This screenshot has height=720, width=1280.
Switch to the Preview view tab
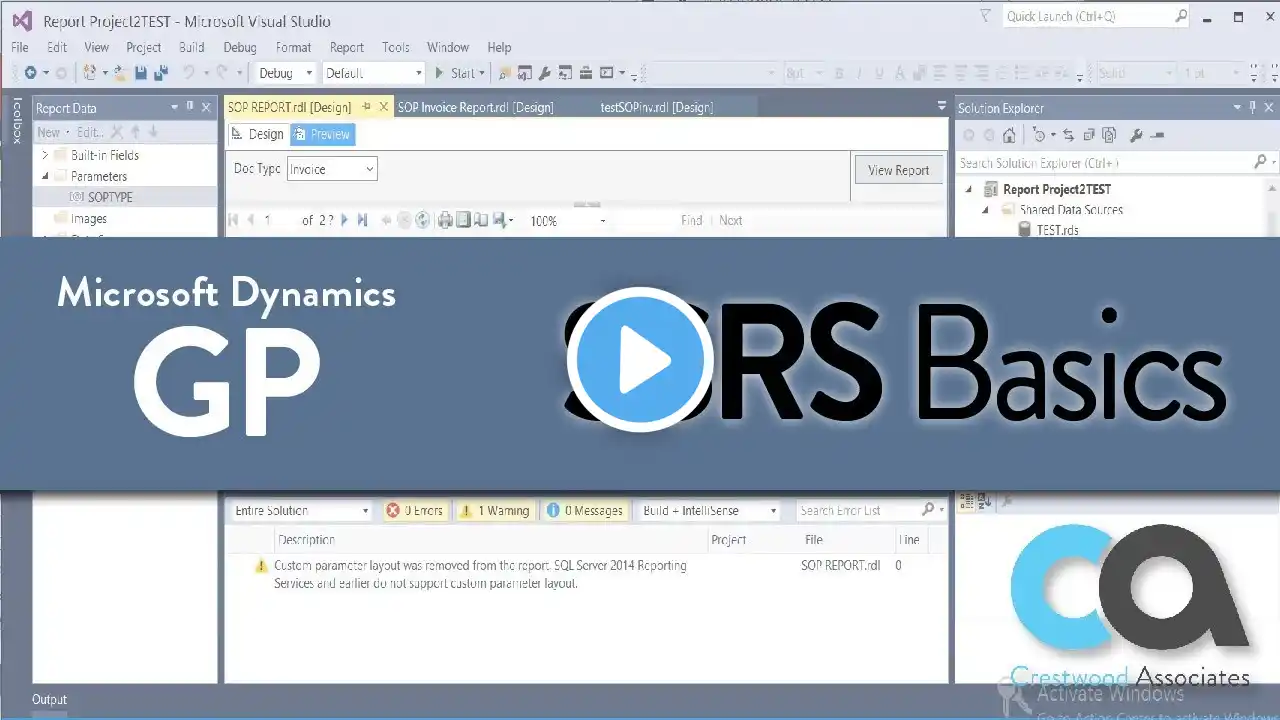pos(322,134)
